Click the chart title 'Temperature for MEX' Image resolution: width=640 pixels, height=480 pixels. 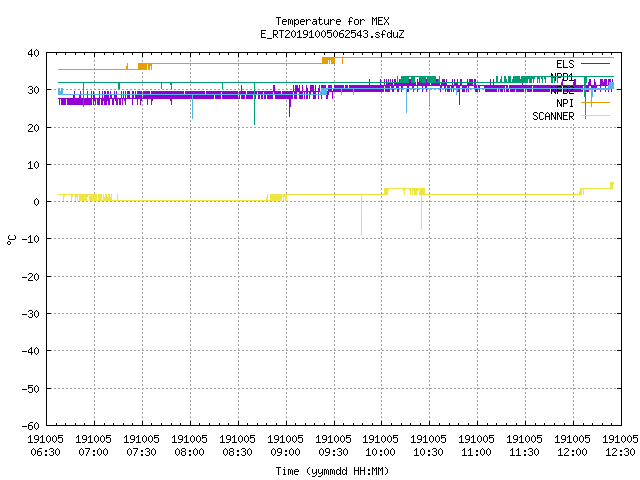point(332,21)
